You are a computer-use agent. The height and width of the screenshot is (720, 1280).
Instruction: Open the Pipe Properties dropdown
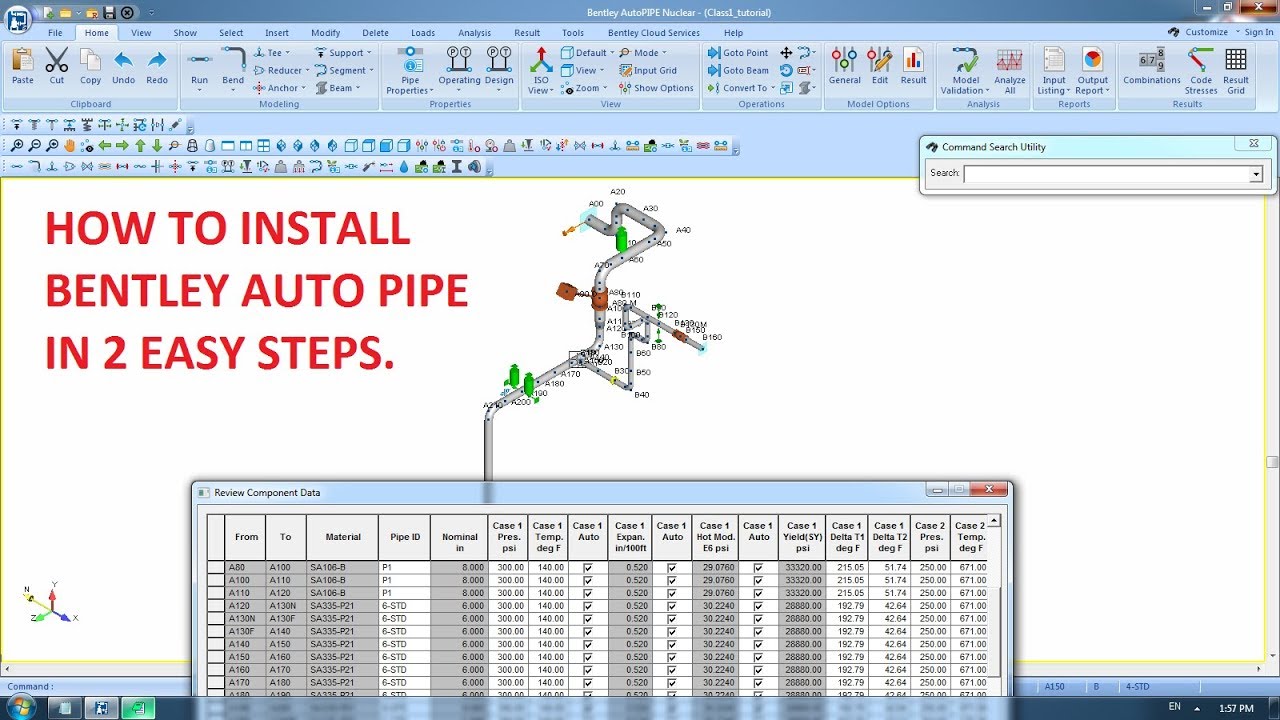click(x=409, y=70)
